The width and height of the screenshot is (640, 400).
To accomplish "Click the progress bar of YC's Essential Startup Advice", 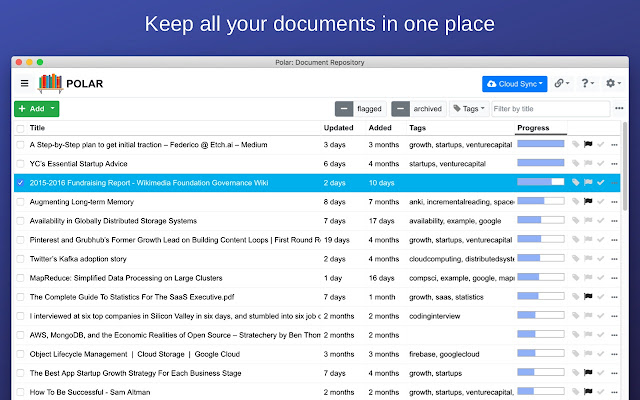I will (541, 163).
